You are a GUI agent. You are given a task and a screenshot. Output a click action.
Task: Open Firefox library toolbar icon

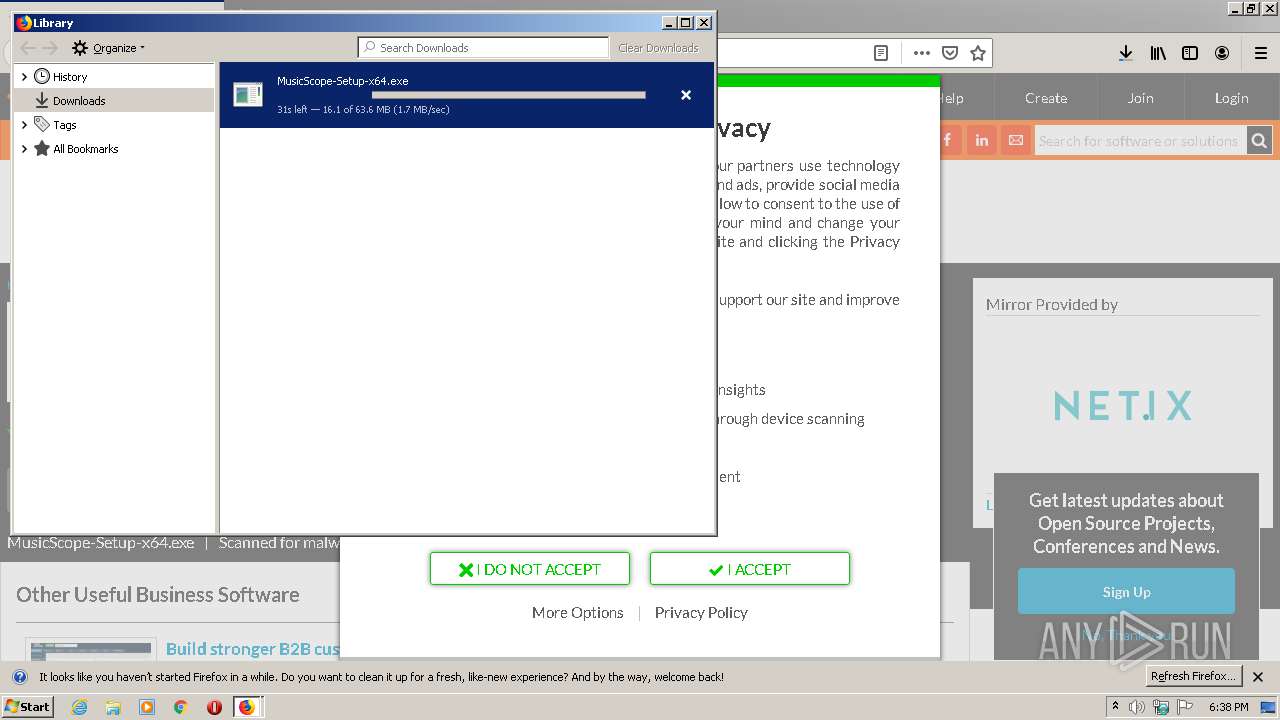(x=1158, y=53)
